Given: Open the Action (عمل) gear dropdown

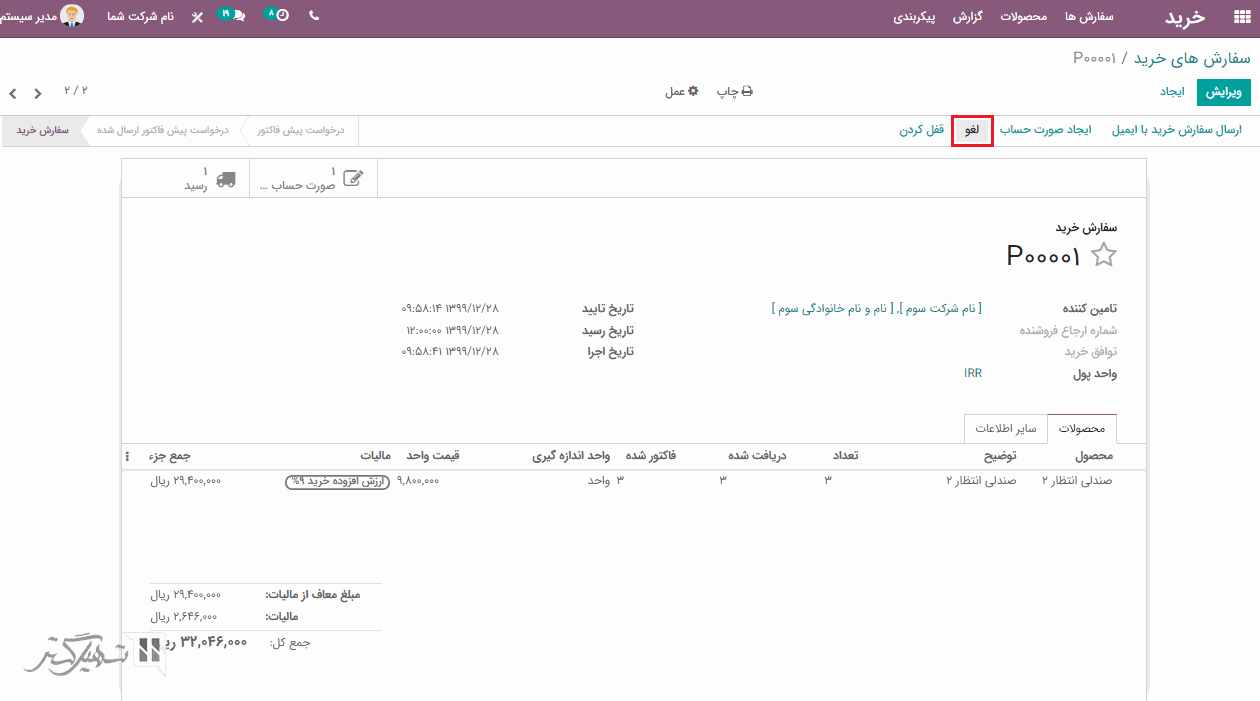Looking at the screenshot, I should (682, 91).
